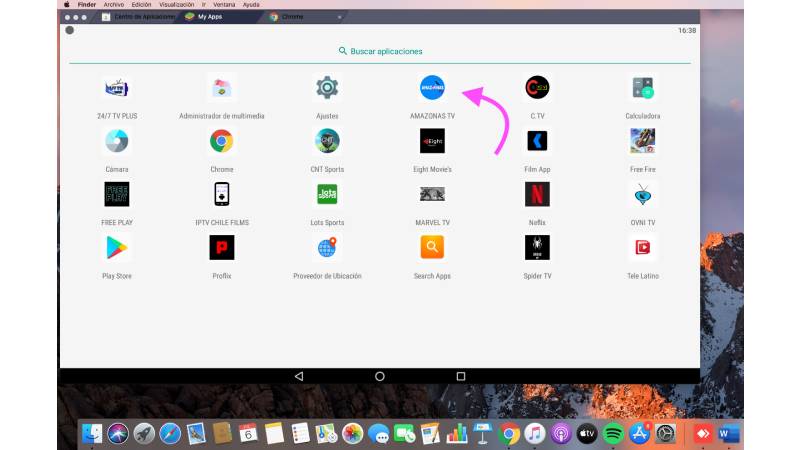Open the IPTV CHILE FILMS app

tap(222, 194)
